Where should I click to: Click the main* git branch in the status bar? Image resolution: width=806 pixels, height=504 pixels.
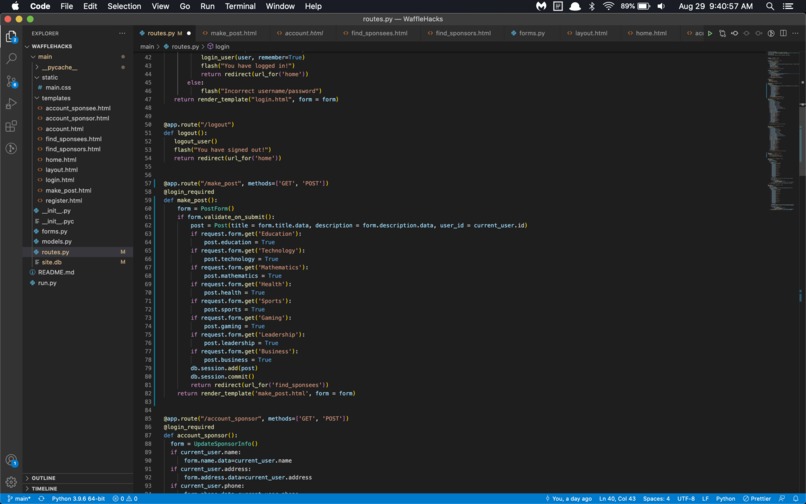[x=19, y=499]
